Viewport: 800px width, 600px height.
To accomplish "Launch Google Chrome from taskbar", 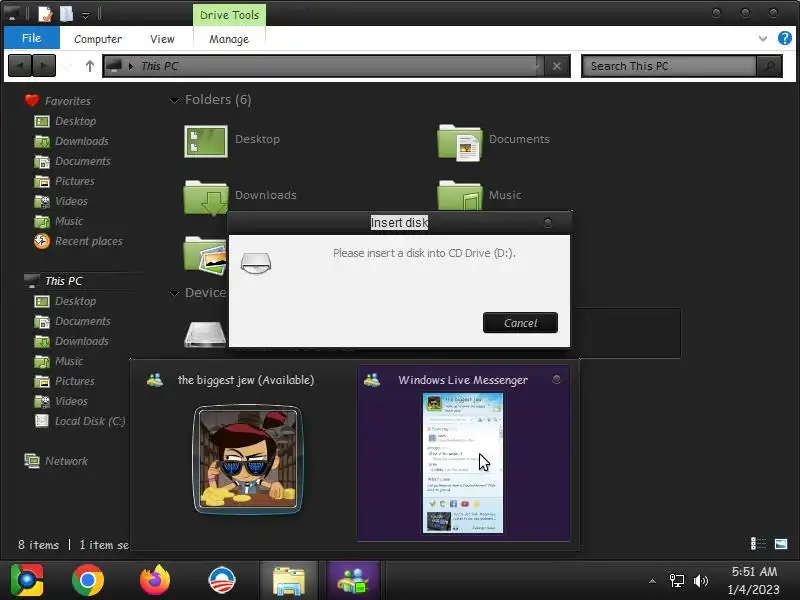I will (88, 580).
